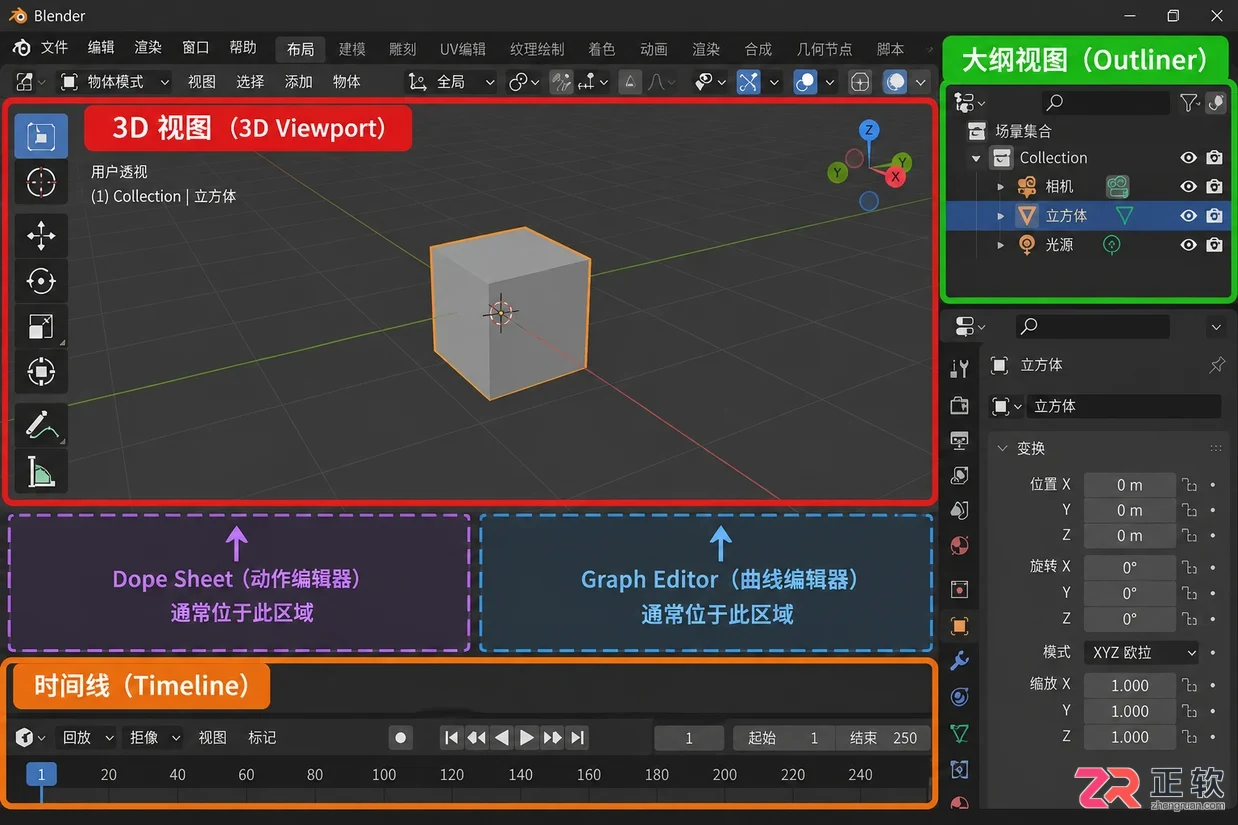Play the animation forward
Image resolution: width=1238 pixels, height=825 pixels.
coord(527,738)
